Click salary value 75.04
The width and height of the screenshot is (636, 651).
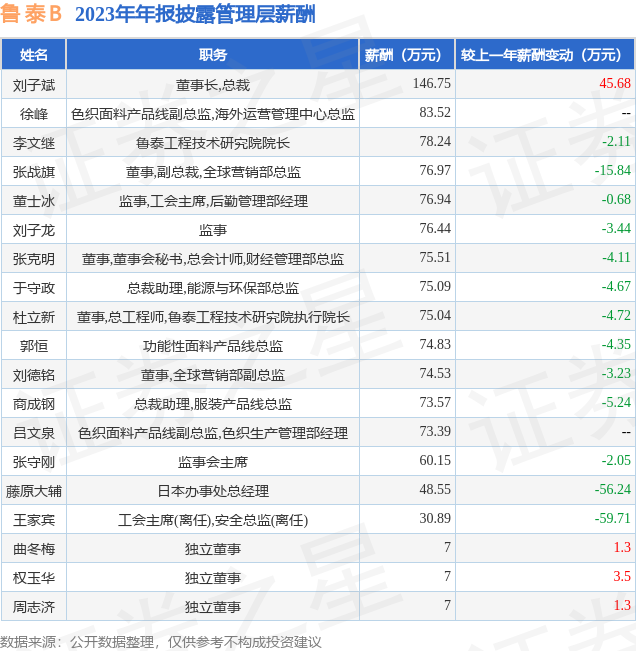point(435,316)
